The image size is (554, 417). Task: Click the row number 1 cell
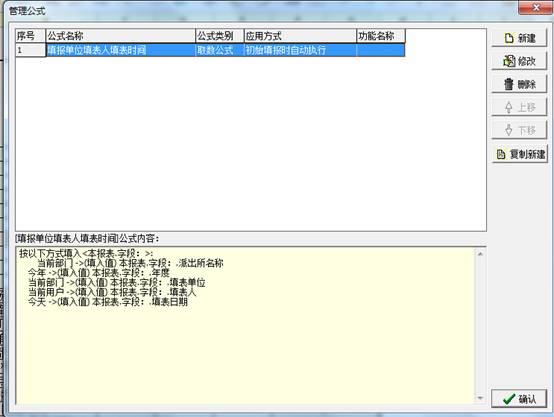(30, 50)
